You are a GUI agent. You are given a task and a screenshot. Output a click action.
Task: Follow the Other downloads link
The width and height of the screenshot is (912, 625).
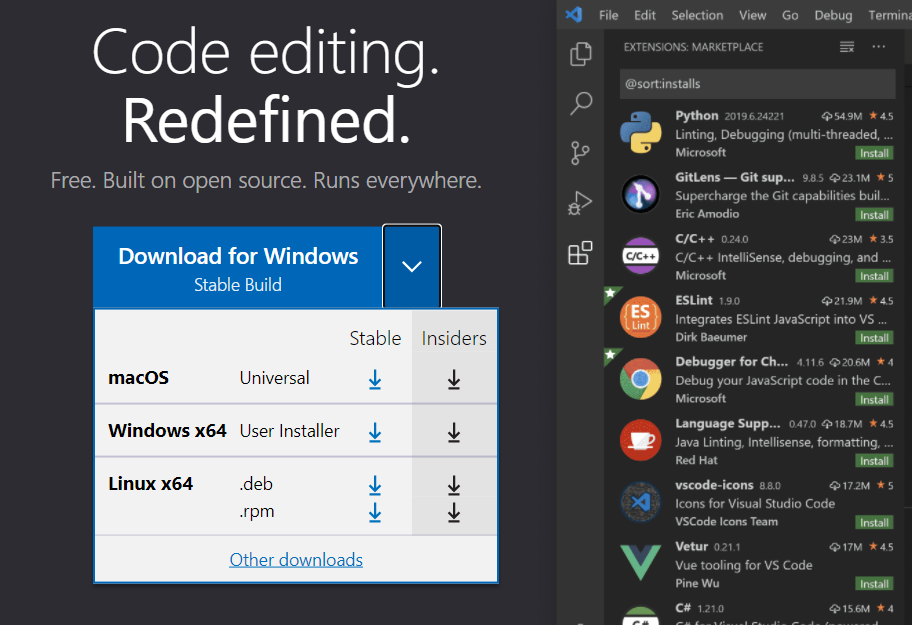[296, 560]
